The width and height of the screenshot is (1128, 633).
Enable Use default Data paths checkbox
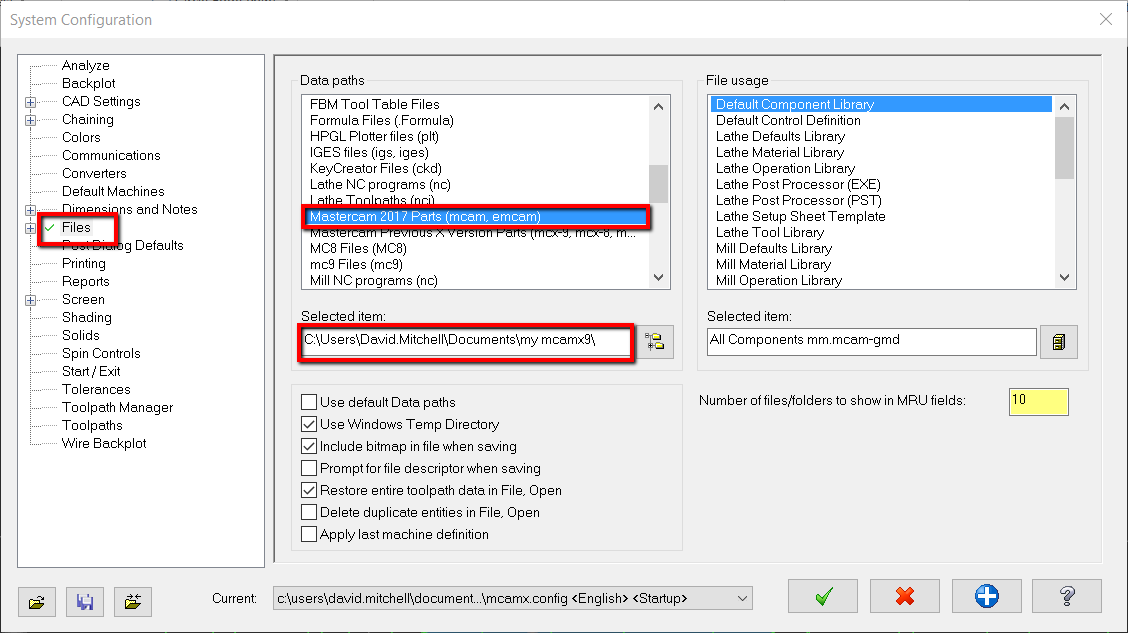tap(309, 402)
